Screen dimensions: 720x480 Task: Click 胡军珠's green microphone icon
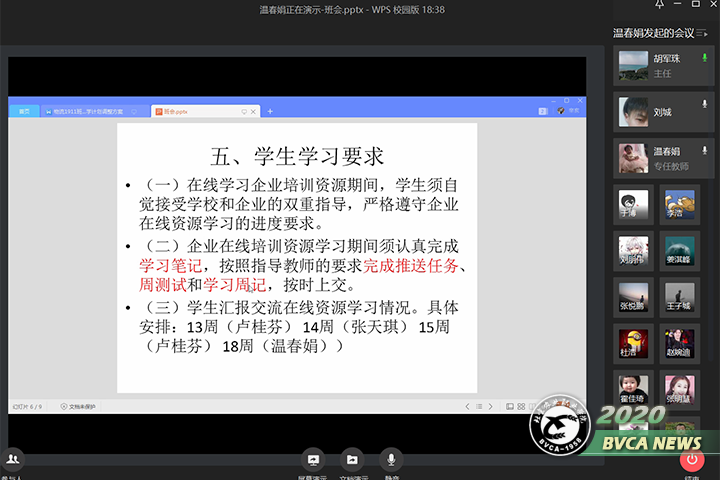pyautogui.click(x=704, y=59)
